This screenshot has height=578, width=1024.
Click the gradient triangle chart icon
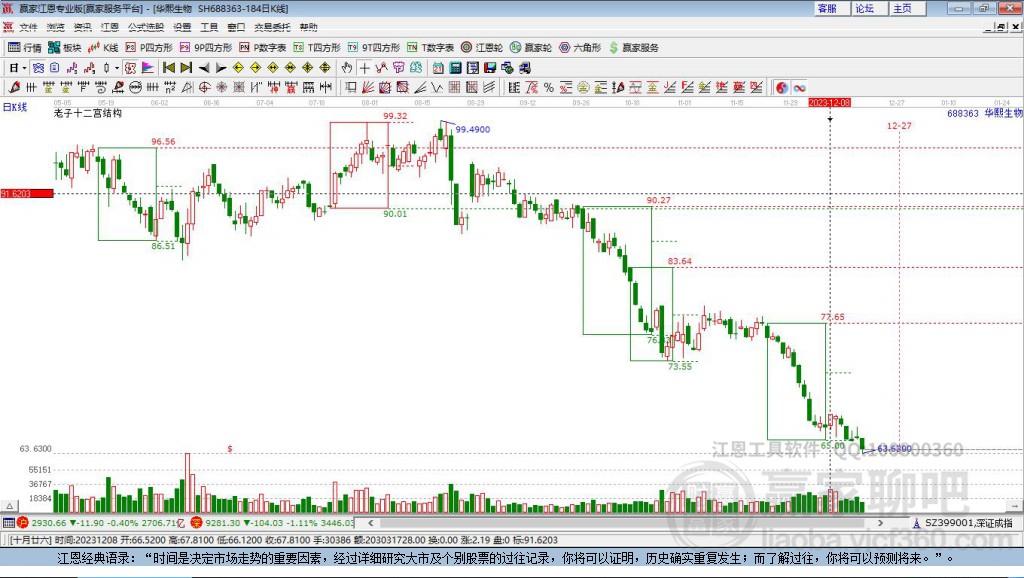coord(148,68)
